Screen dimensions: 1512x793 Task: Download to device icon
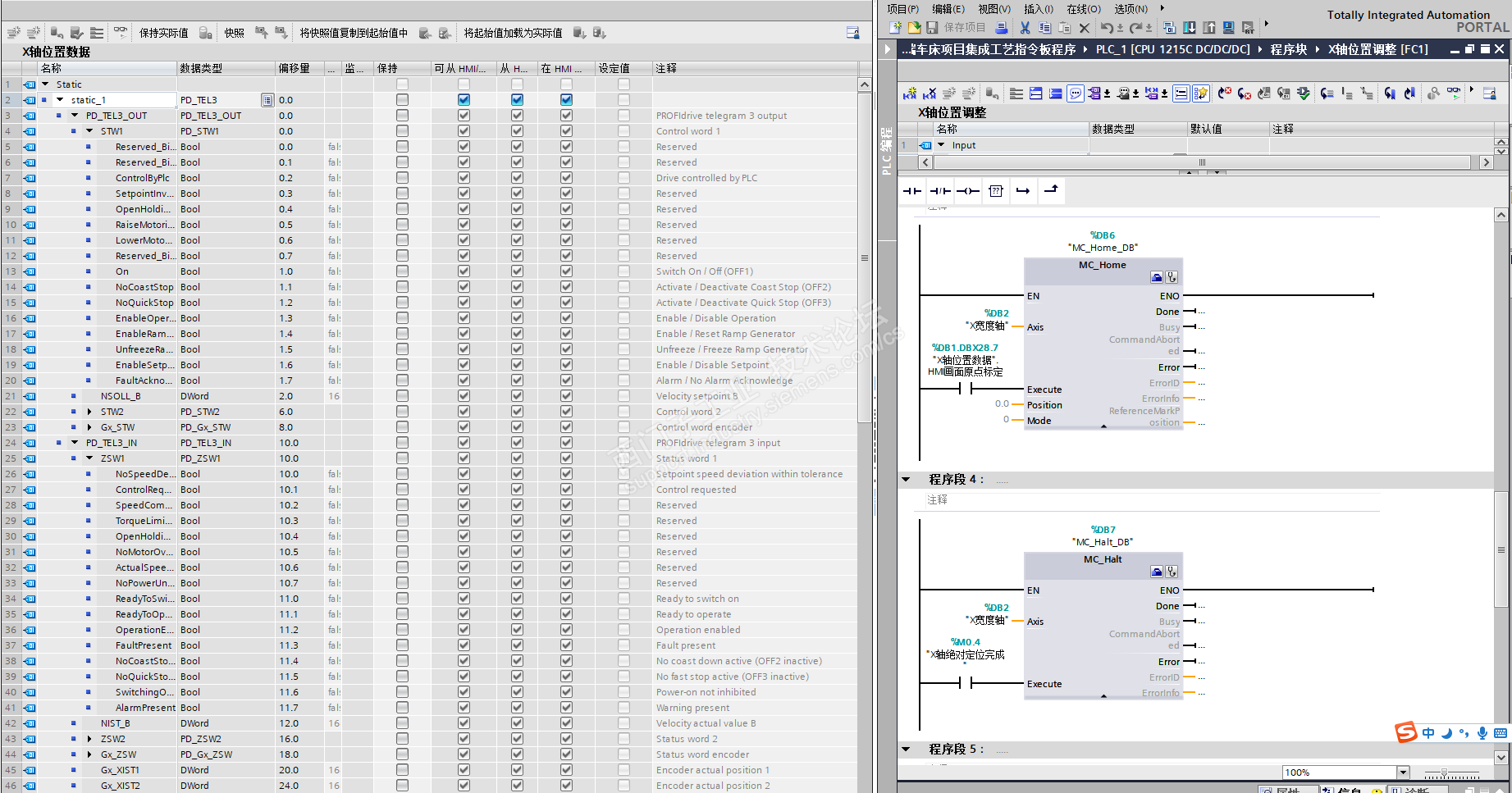pyautogui.click(x=1190, y=28)
